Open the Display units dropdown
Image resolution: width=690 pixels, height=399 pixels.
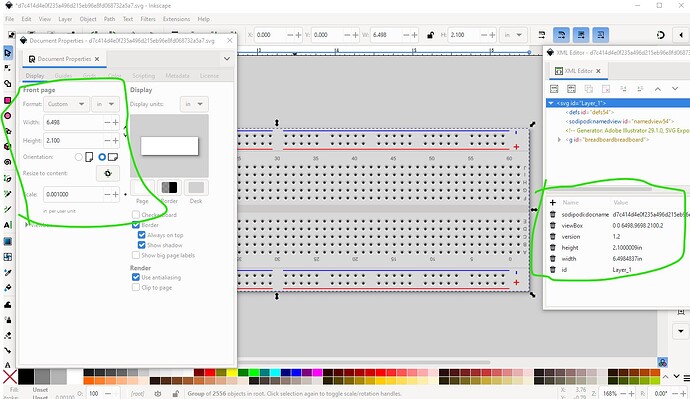194,104
